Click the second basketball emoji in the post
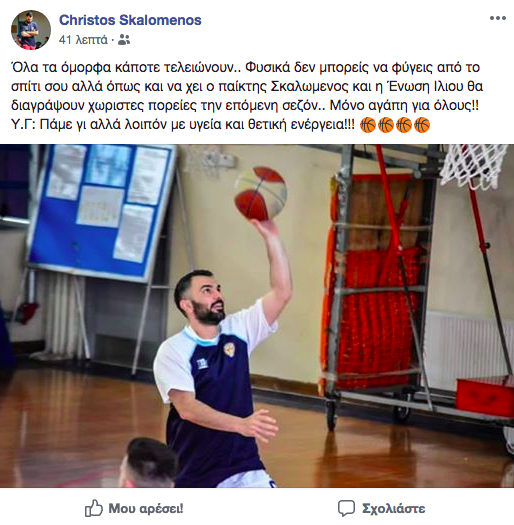This screenshot has width=514, height=525. point(386,125)
